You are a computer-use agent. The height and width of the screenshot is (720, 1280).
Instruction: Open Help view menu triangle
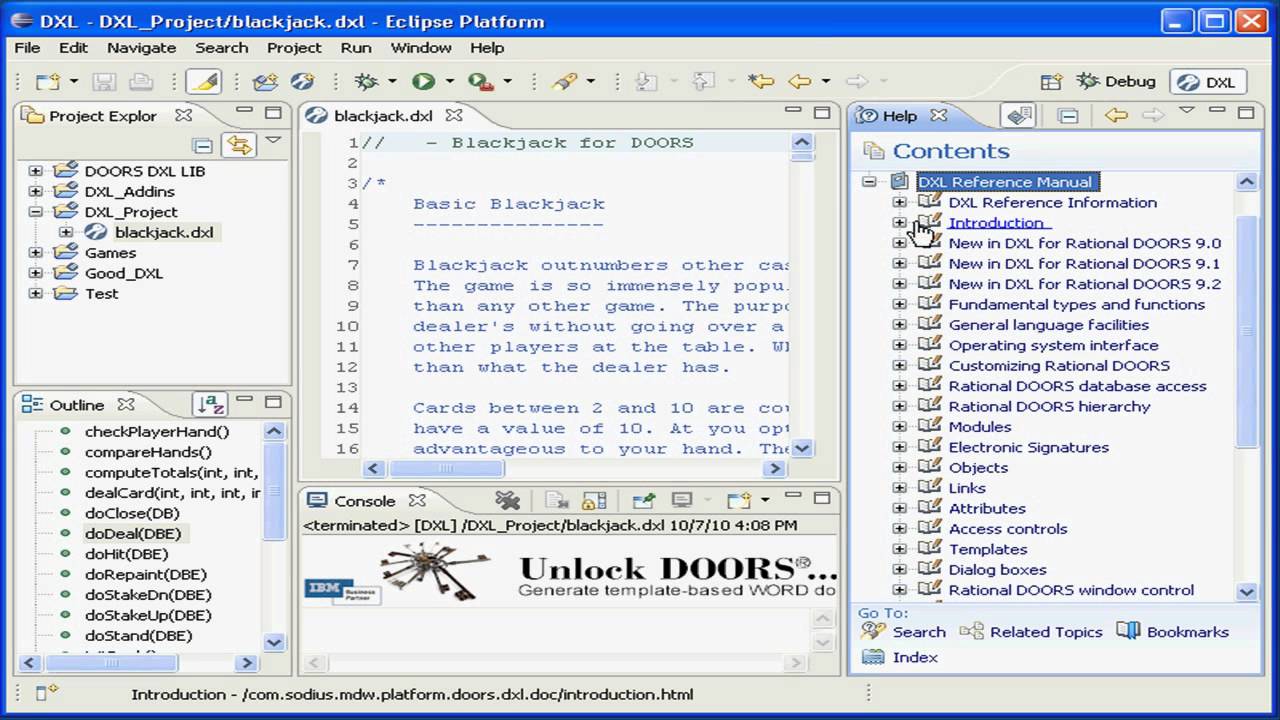[x=1187, y=112]
